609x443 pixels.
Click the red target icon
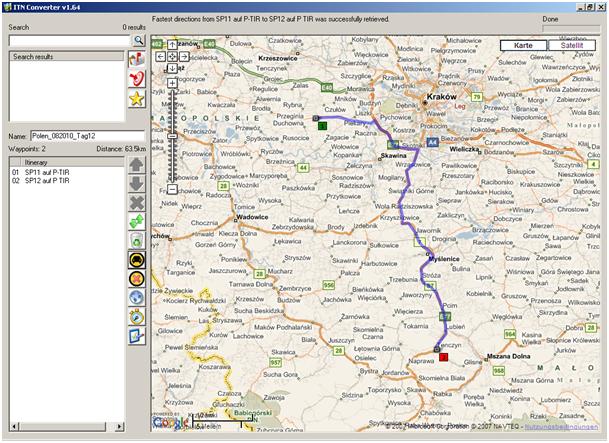tap(137, 79)
